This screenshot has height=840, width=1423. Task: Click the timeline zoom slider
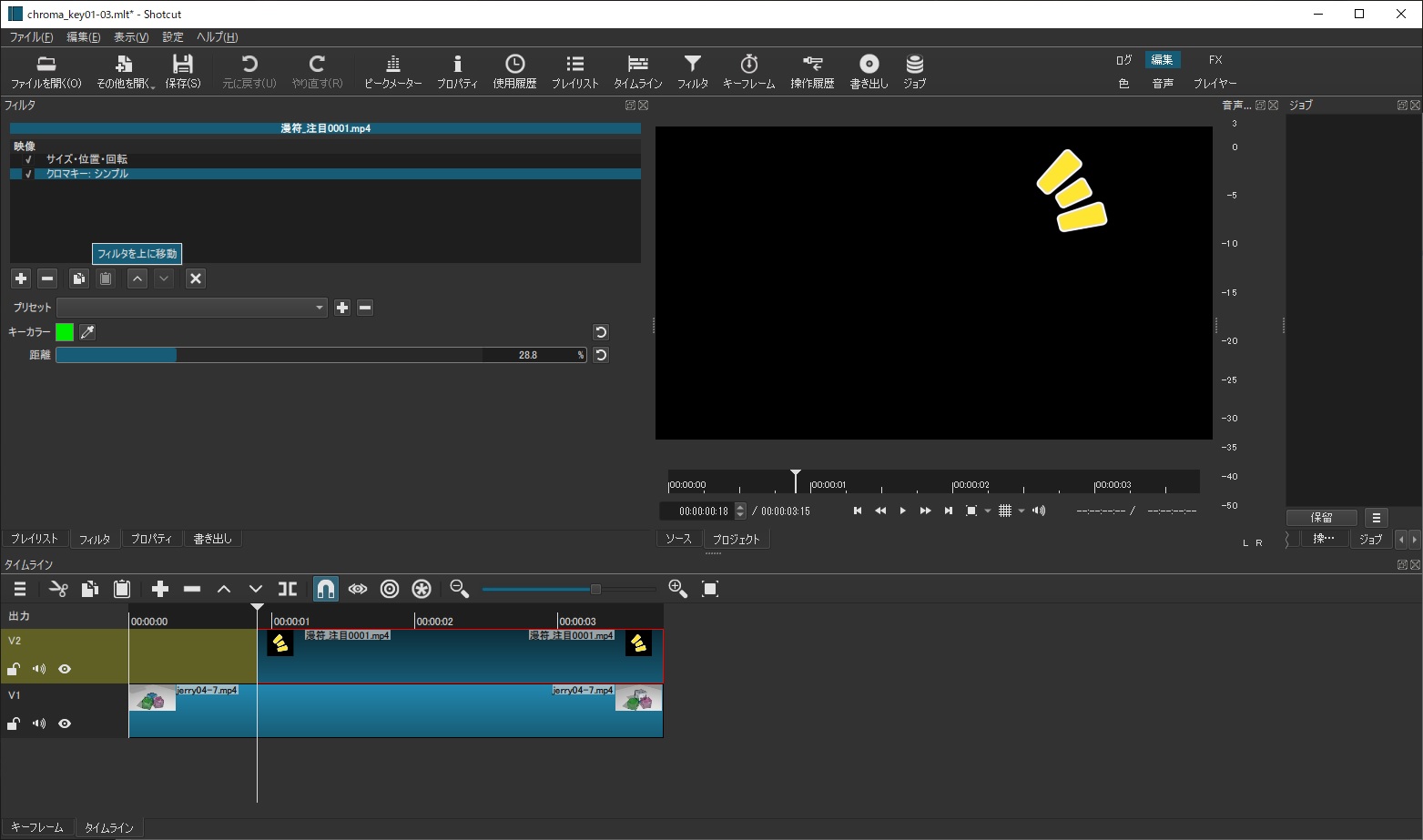coord(568,589)
